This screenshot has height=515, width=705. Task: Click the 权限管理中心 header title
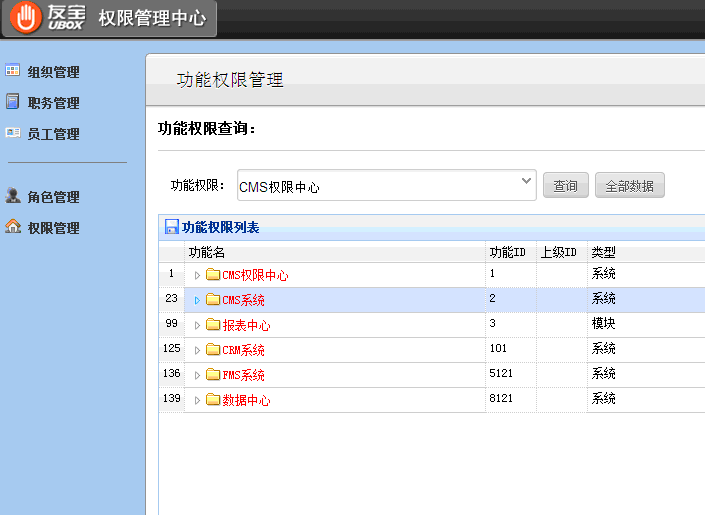(152, 18)
